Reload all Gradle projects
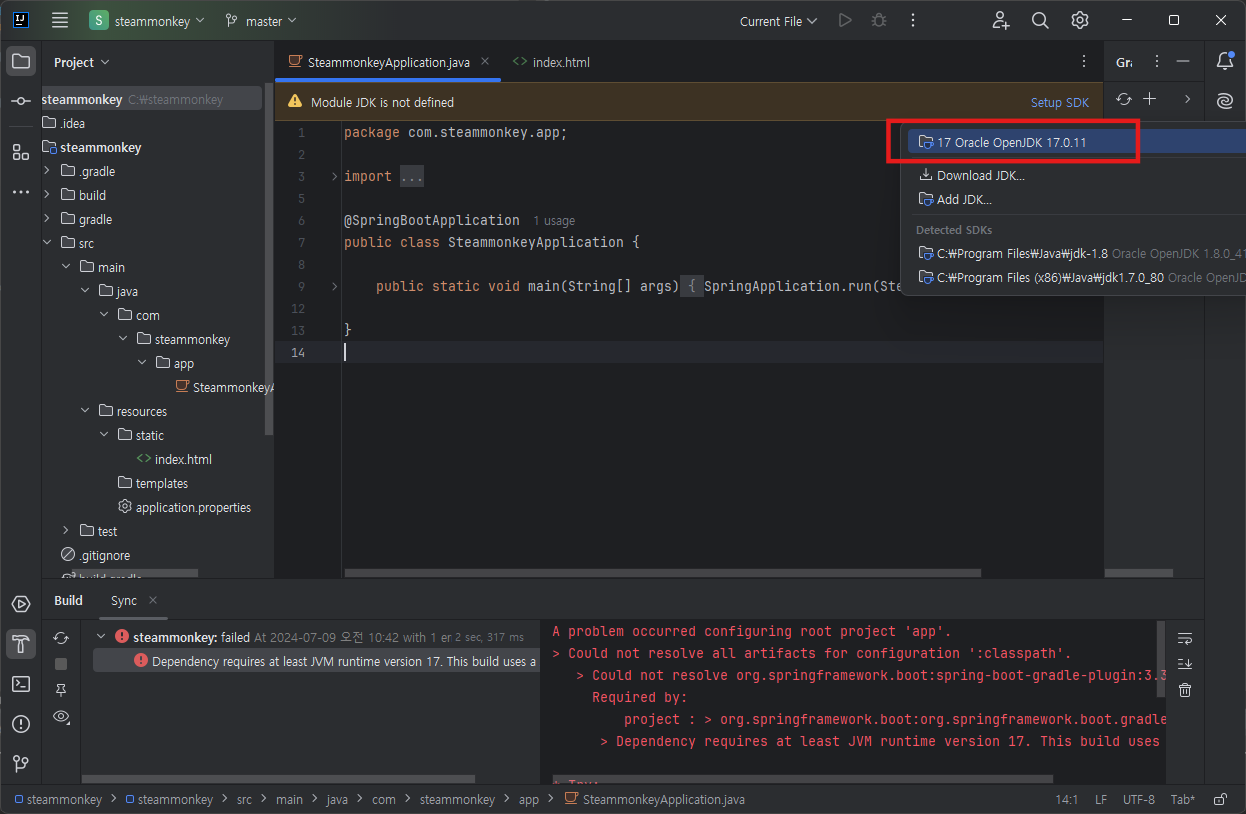Image resolution: width=1246 pixels, height=814 pixels. (1124, 99)
